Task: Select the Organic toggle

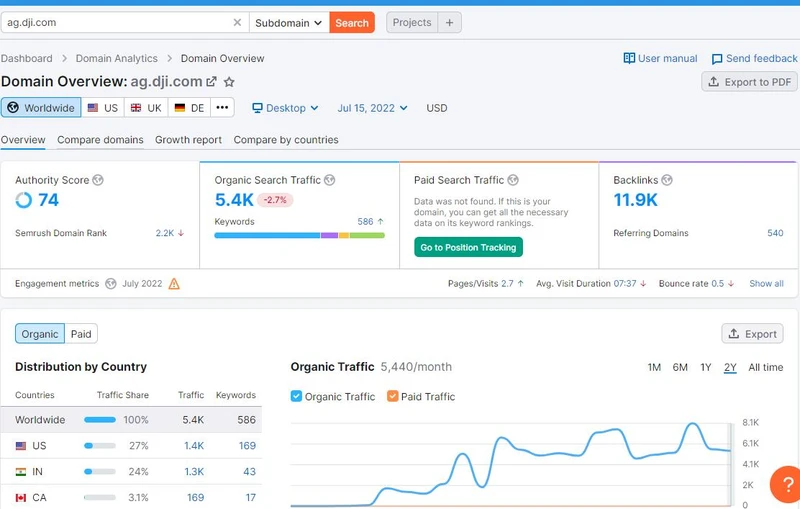Action: [x=40, y=334]
